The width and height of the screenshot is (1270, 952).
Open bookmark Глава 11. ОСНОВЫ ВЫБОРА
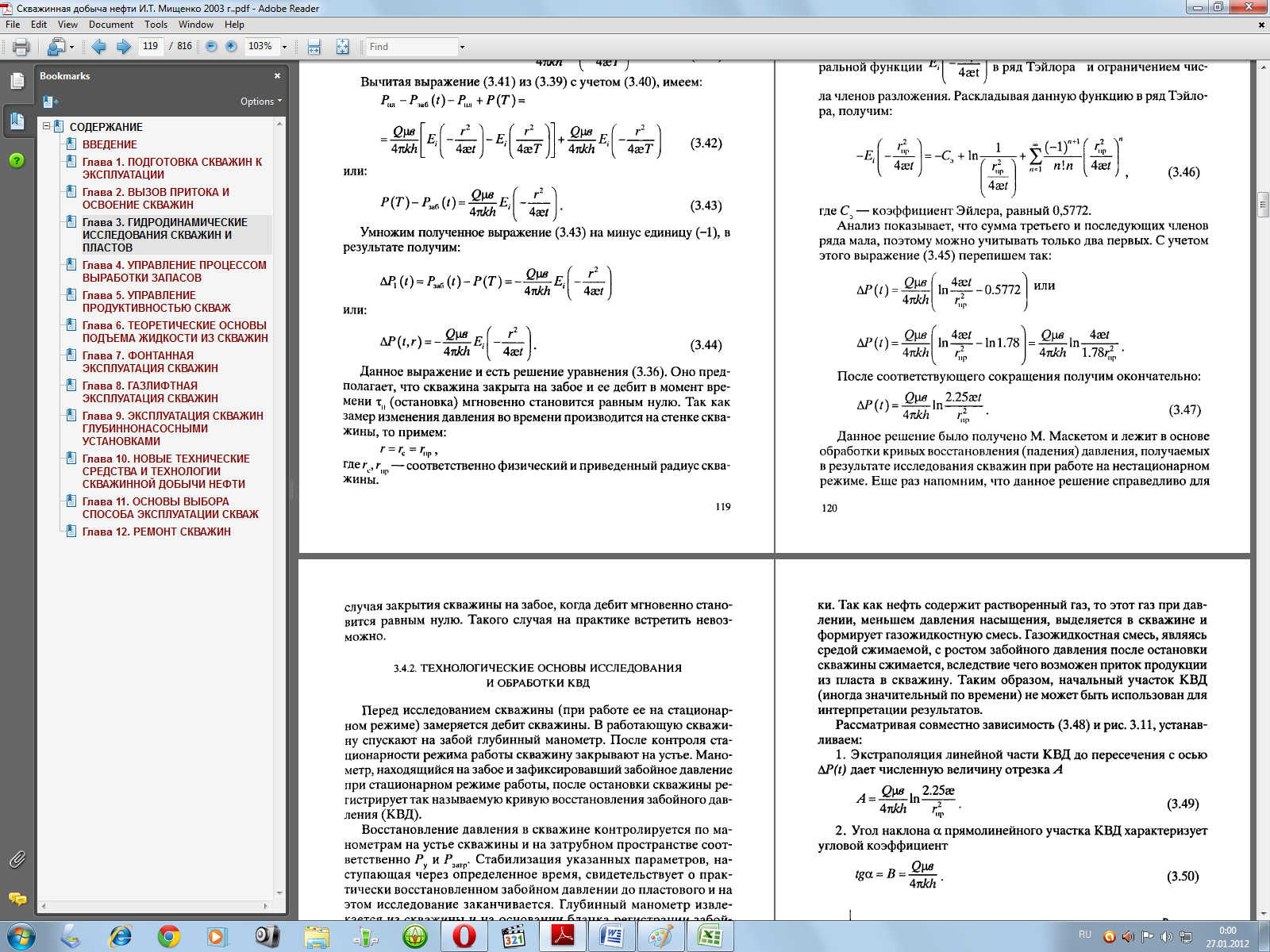click(x=171, y=508)
